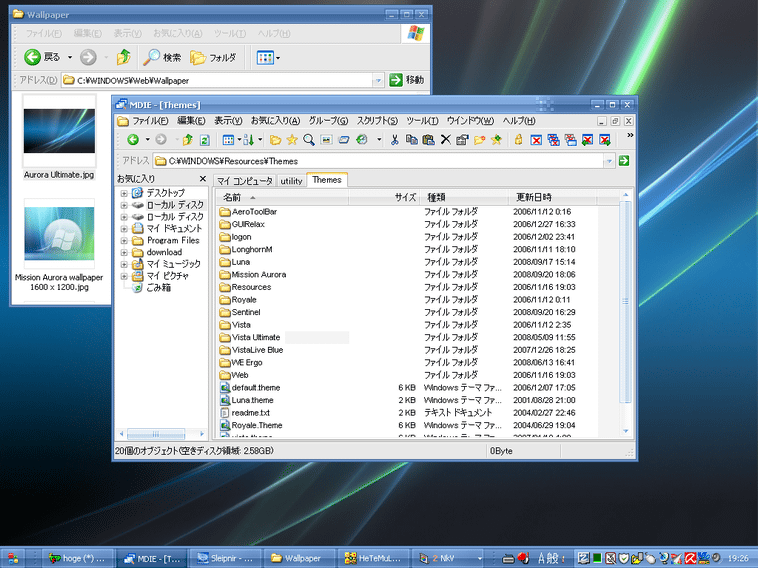758x568 pixels.
Task: Click Back button in Wallpaper window
Action: coord(43,57)
